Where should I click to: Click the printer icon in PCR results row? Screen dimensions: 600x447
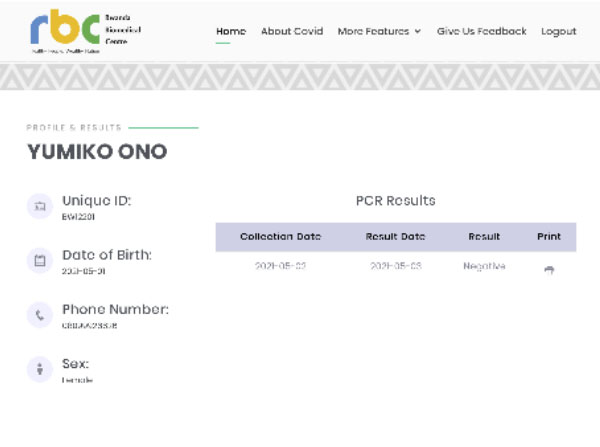pos(549,270)
